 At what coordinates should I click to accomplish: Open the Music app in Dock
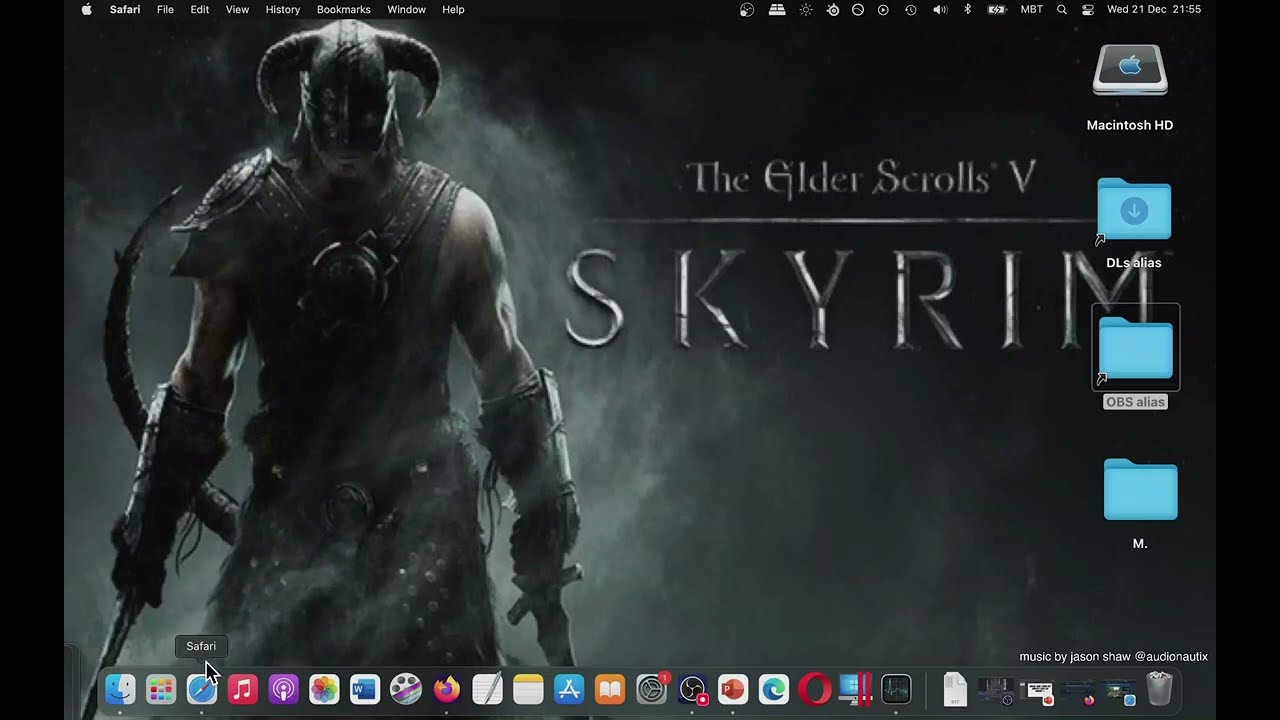243,689
